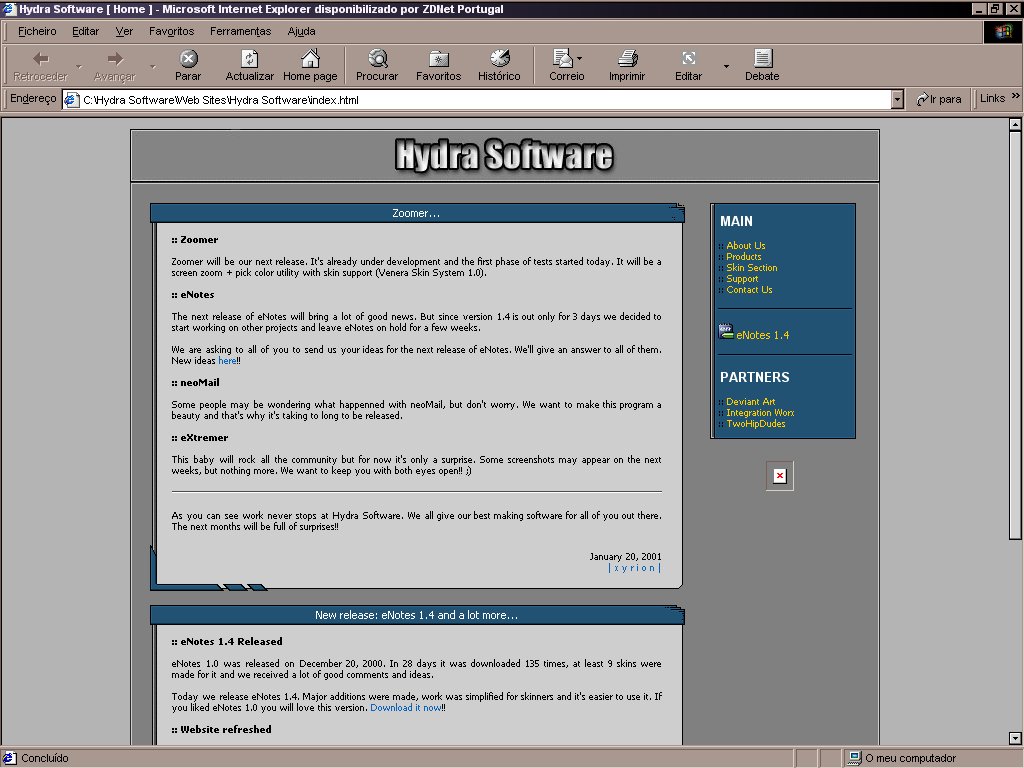Open the address bar dropdown list
This screenshot has height=768, width=1024.
897,99
